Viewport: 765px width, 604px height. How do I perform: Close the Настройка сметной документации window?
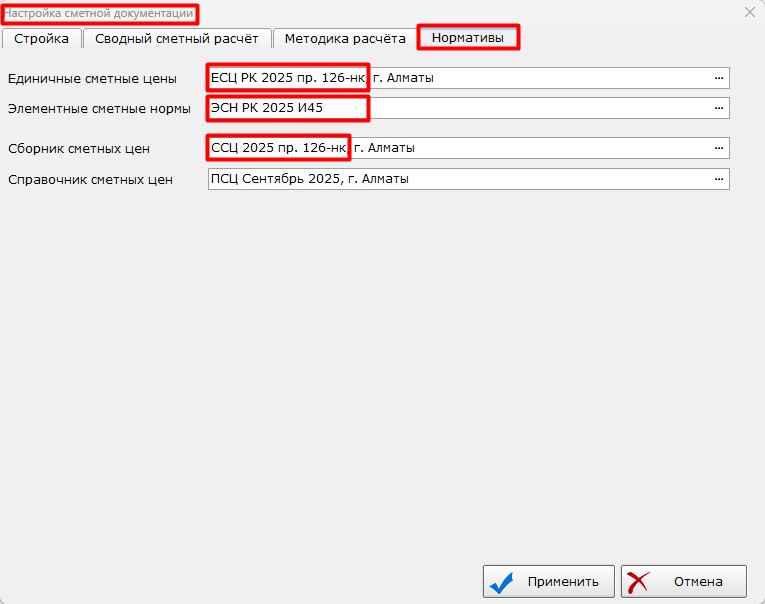click(749, 13)
